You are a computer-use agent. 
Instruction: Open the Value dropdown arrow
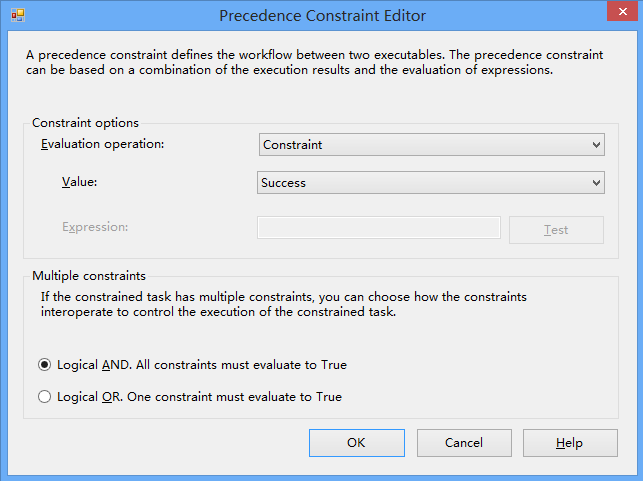(x=596, y=183)
